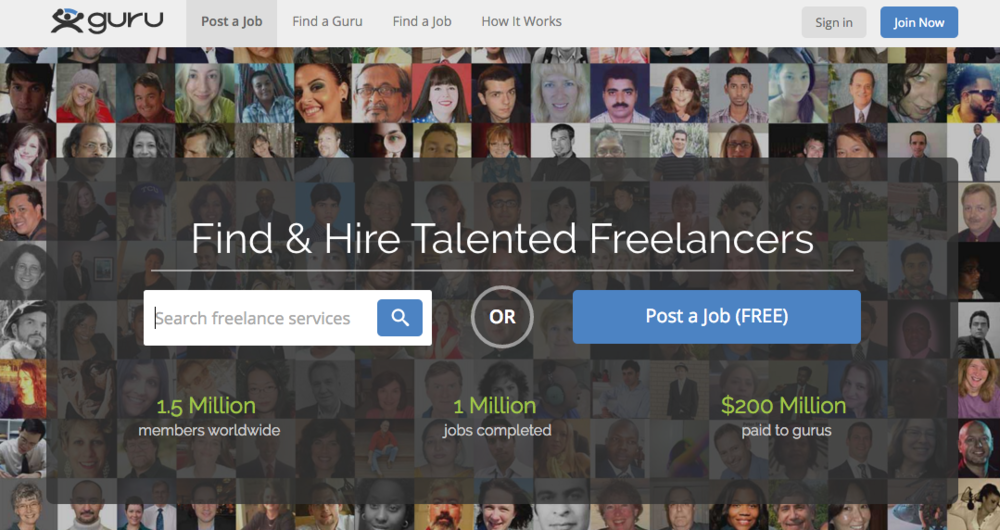Click the photo of the person holding a magnifying glass

coord(383,153)
